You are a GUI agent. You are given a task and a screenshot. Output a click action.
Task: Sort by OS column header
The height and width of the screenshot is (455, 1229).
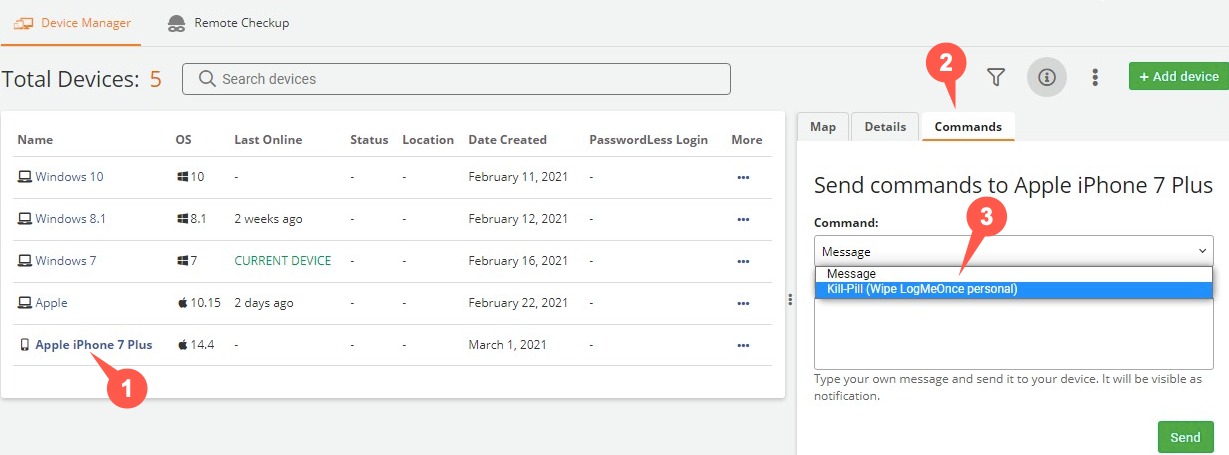[183, 140]
